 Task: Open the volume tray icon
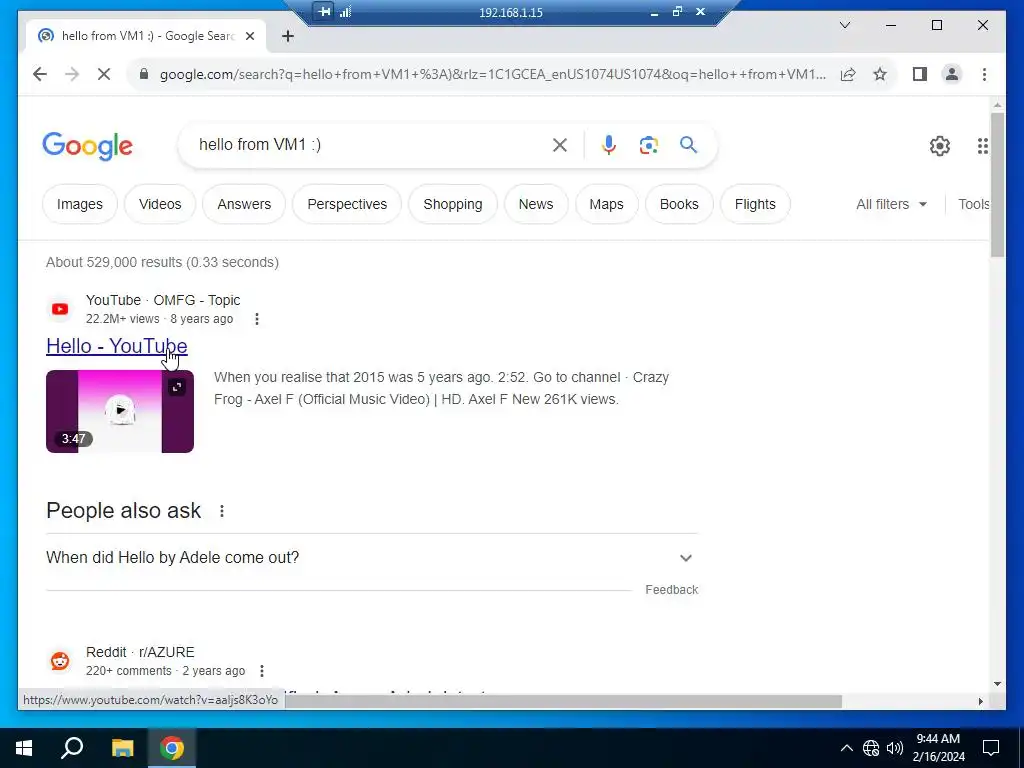(895, 748)
